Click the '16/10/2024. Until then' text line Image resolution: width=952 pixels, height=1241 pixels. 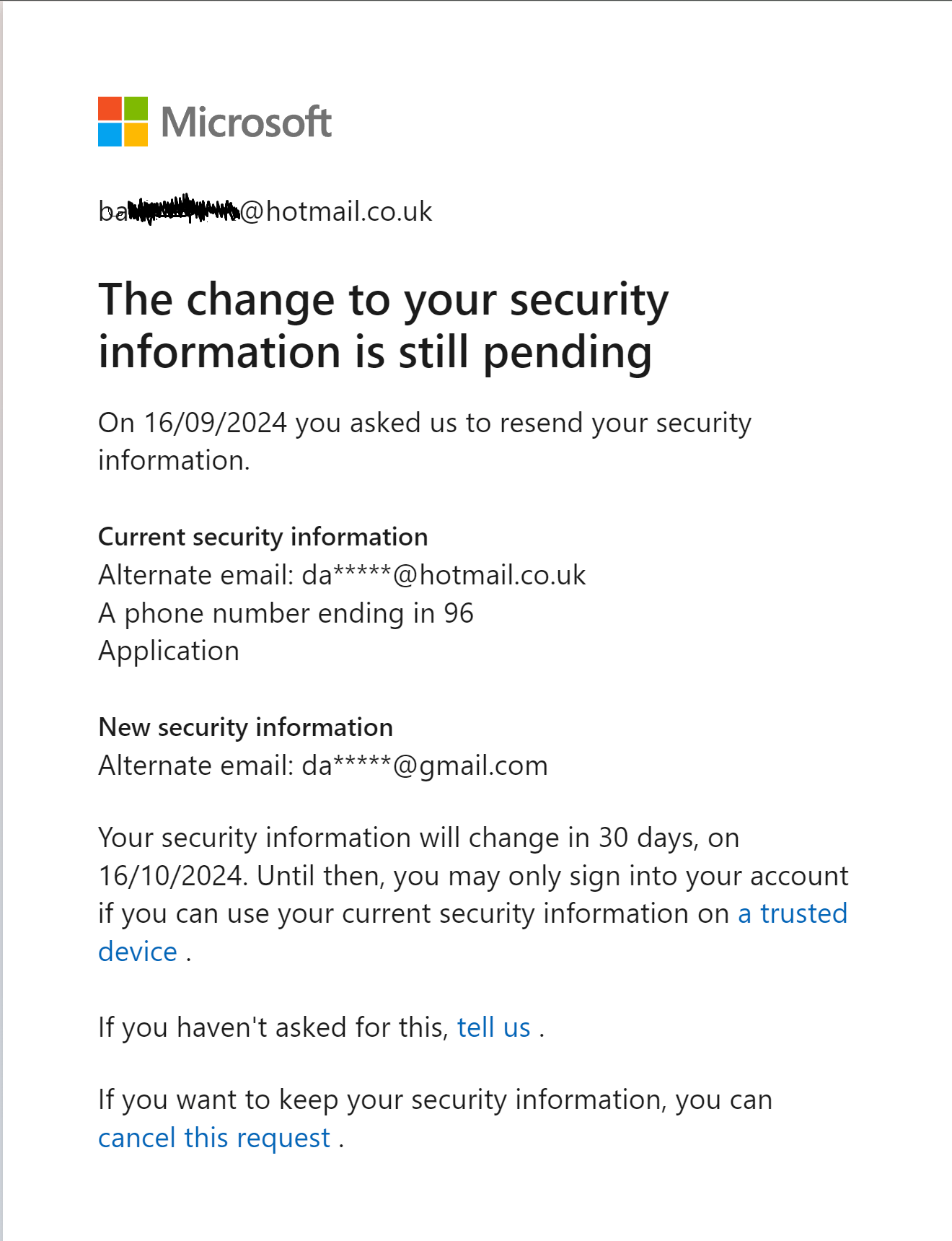(x=472, y=876)
